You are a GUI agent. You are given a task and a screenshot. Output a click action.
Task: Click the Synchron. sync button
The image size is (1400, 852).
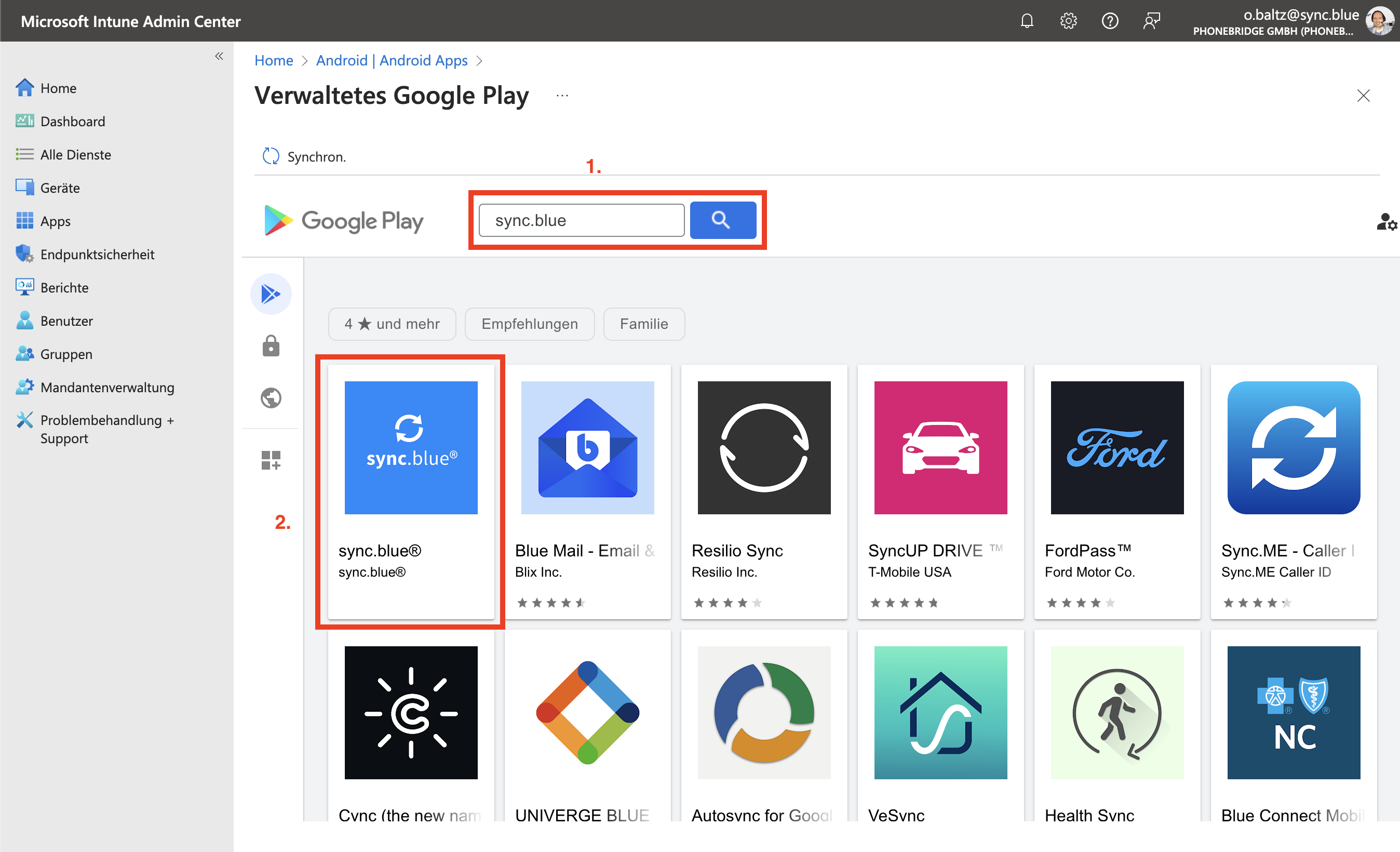[304, 156]
